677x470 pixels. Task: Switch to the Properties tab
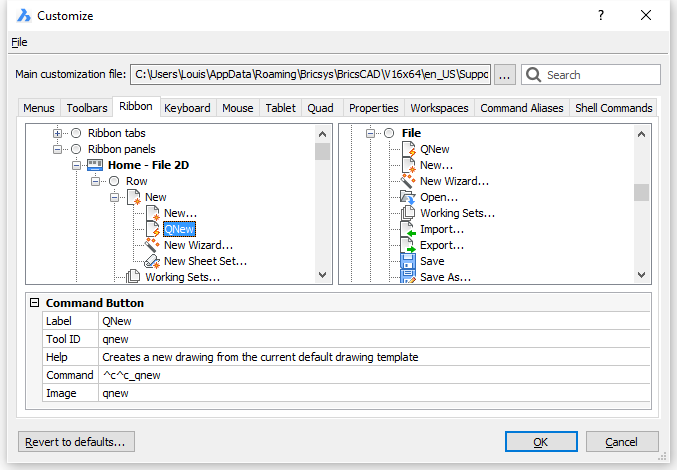pyautogui.click(x=374, y=108)
